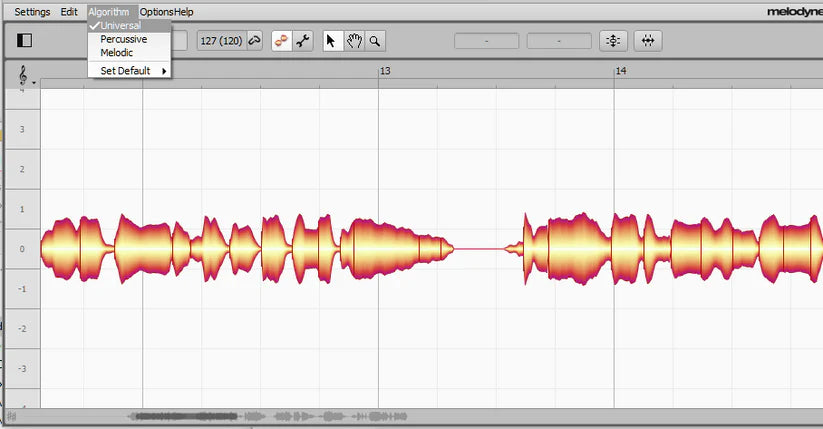Open the Options menu
Screen dimensions: 823x429
156,12
